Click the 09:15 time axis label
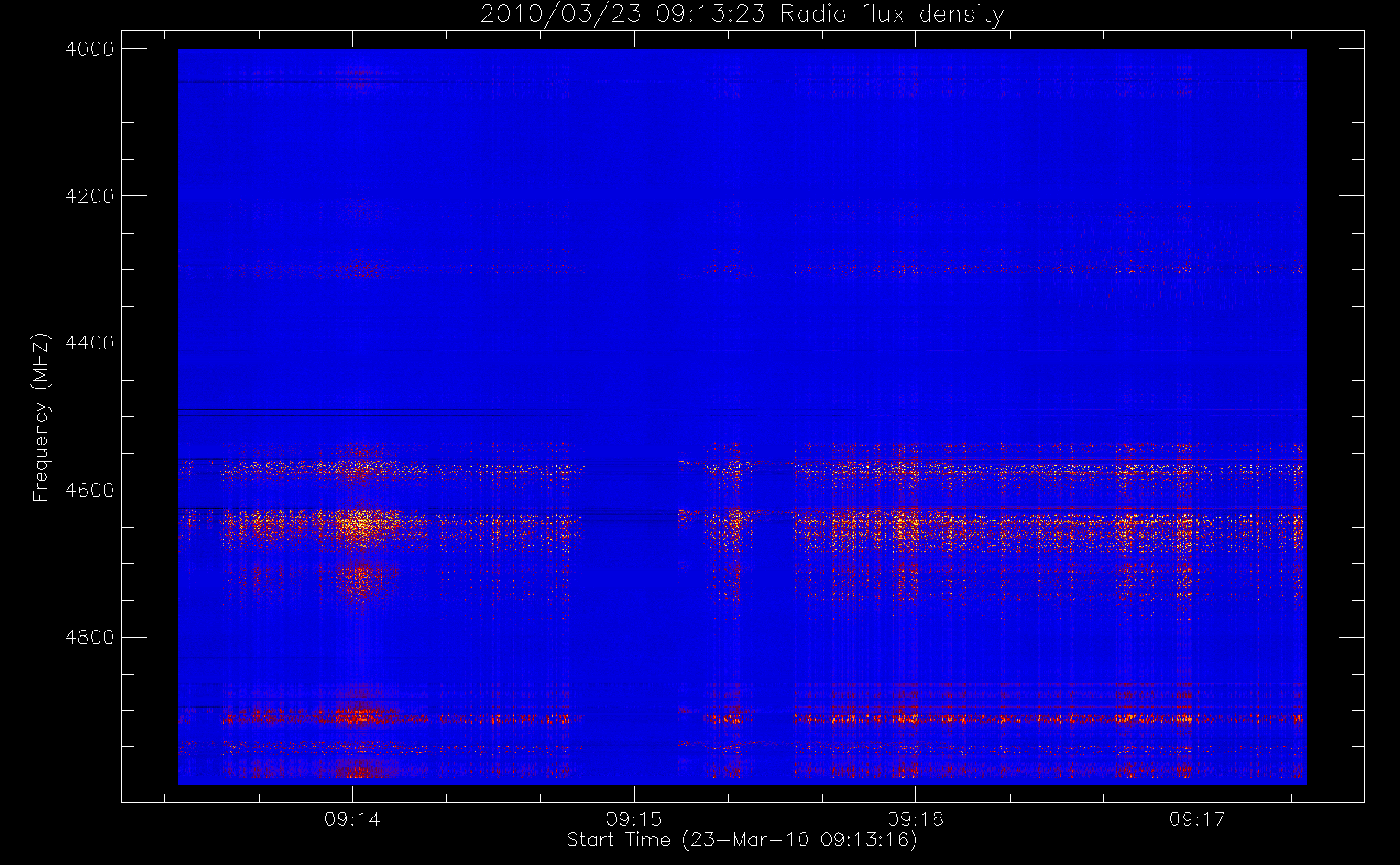This screenshot has width=1400, height=865. pyautogui.click(x=634, y=818)
